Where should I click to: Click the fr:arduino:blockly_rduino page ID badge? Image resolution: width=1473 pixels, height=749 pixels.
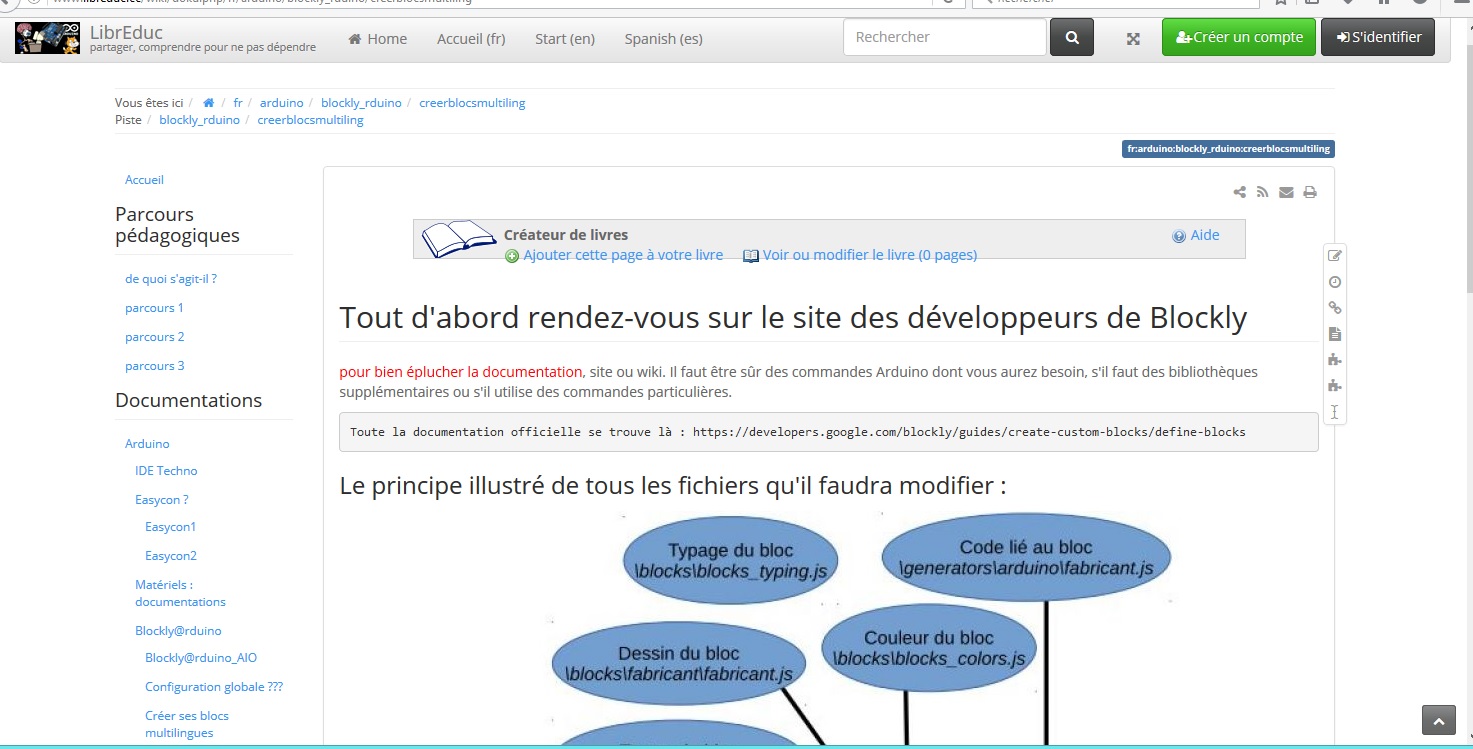pyautogui.click(x=1228, y=149)
